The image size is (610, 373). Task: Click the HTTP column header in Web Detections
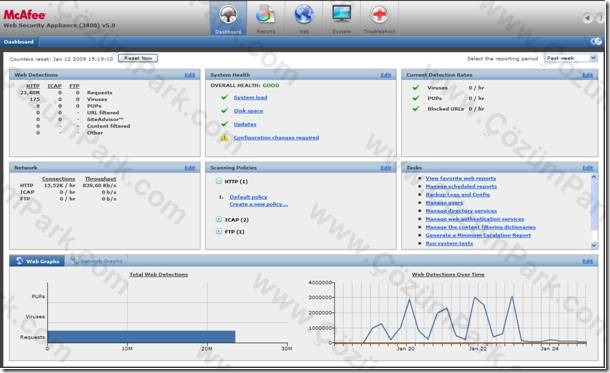click(x=33, y=86)
